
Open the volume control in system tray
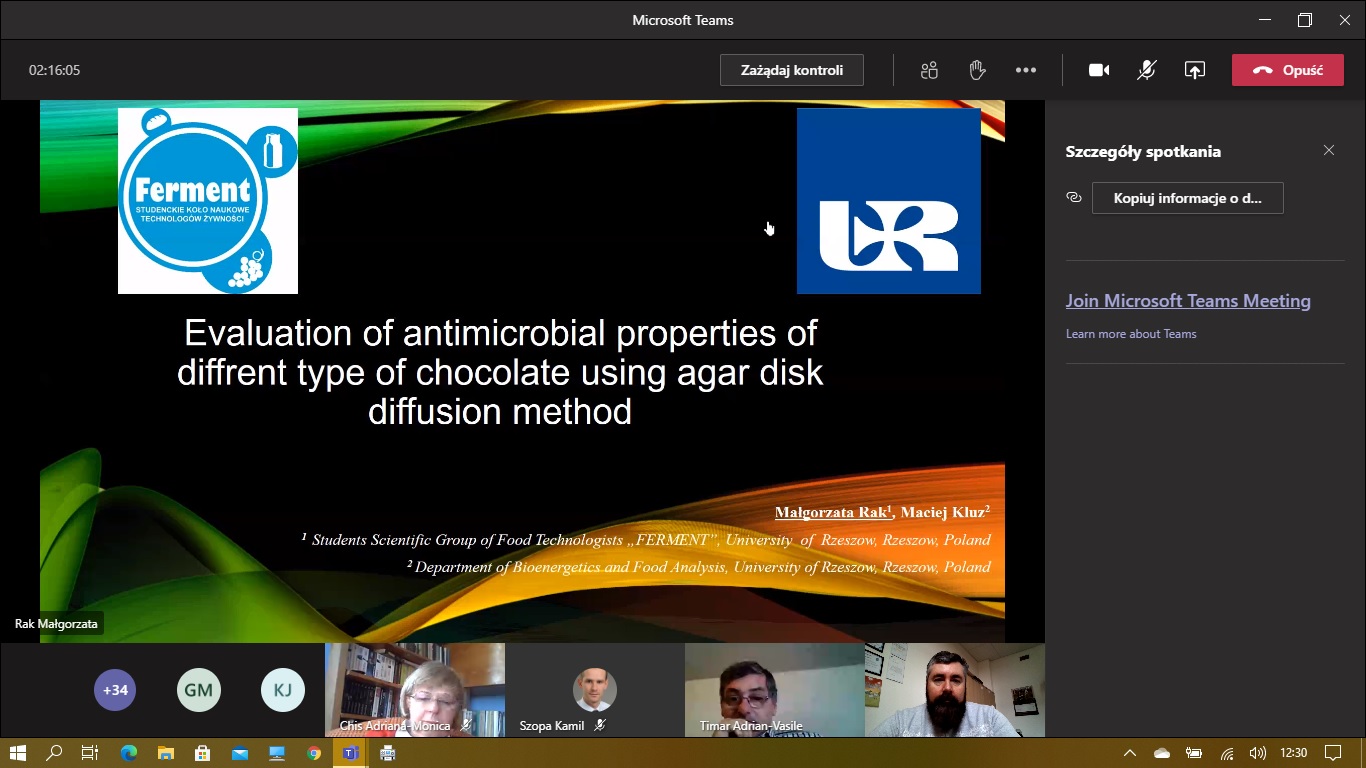point(1258,753)
